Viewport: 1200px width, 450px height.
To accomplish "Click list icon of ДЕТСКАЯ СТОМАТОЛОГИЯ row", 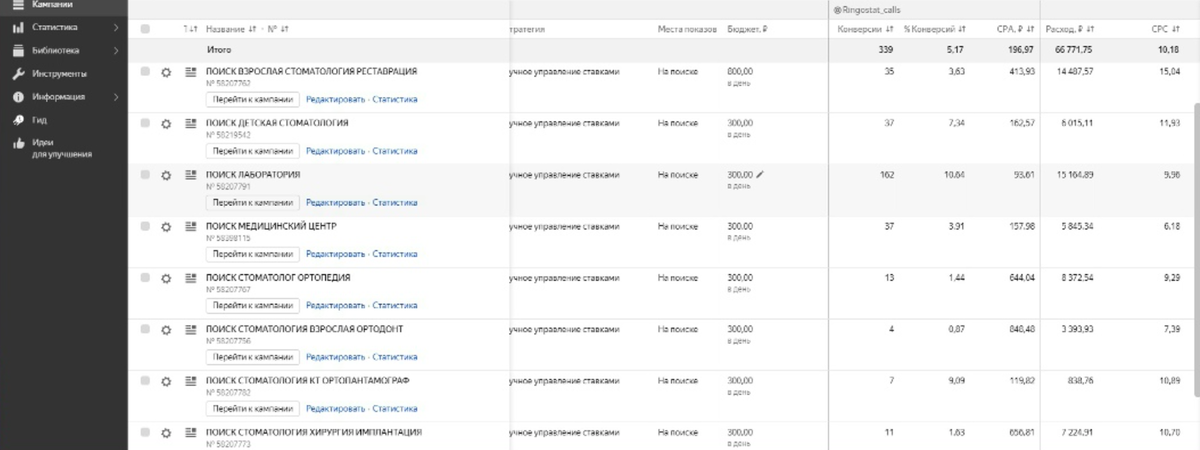I will (x=191, y=123).
